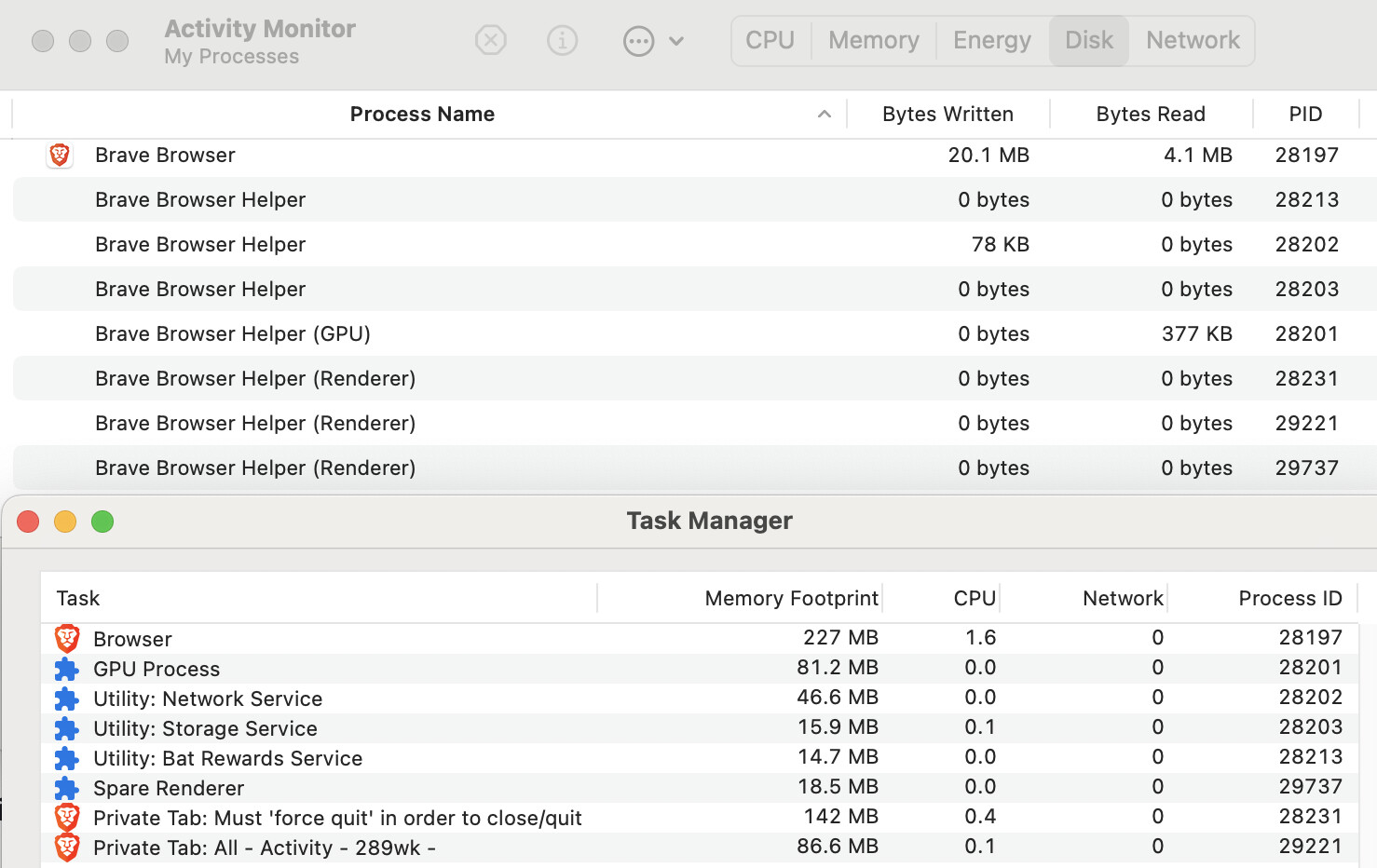Minimize Task Manager with the yellow button

tap(65, 522)
